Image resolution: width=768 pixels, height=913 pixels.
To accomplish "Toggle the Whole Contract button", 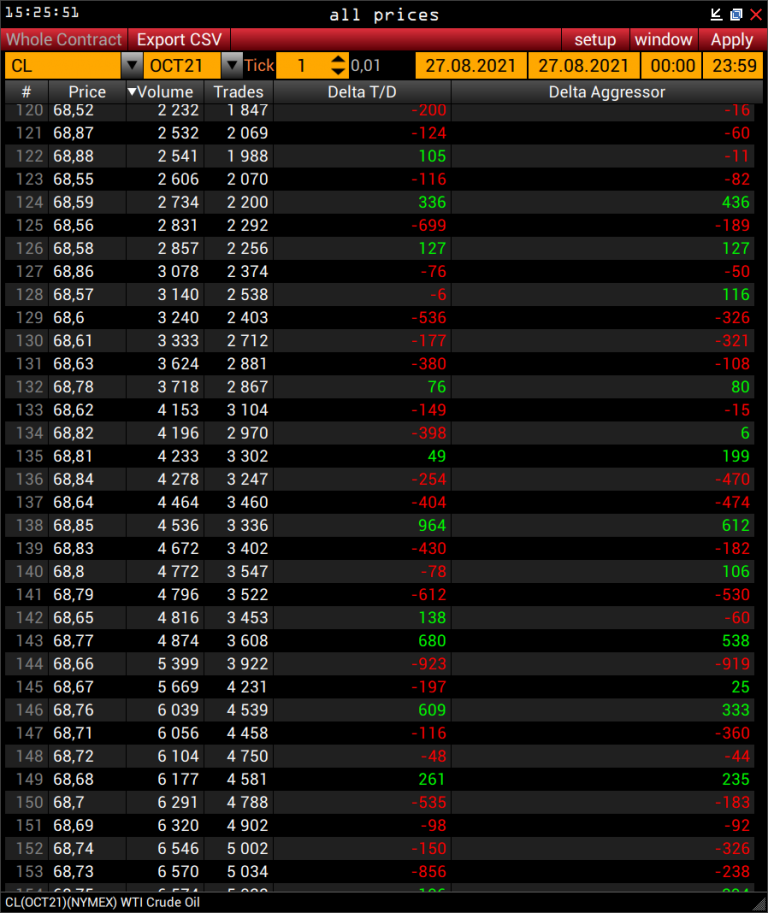I will [64, 40].
